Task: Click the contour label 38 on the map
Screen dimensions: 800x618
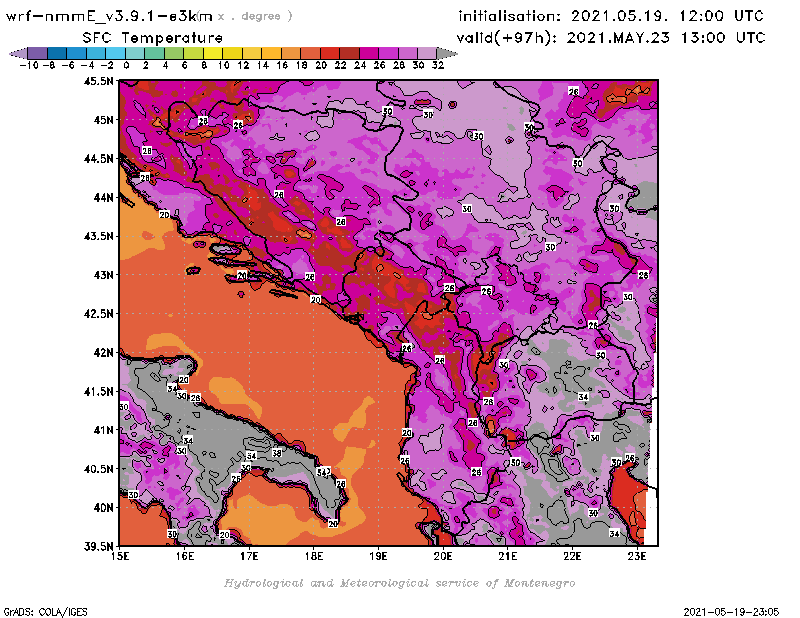Action: point(277,453)
